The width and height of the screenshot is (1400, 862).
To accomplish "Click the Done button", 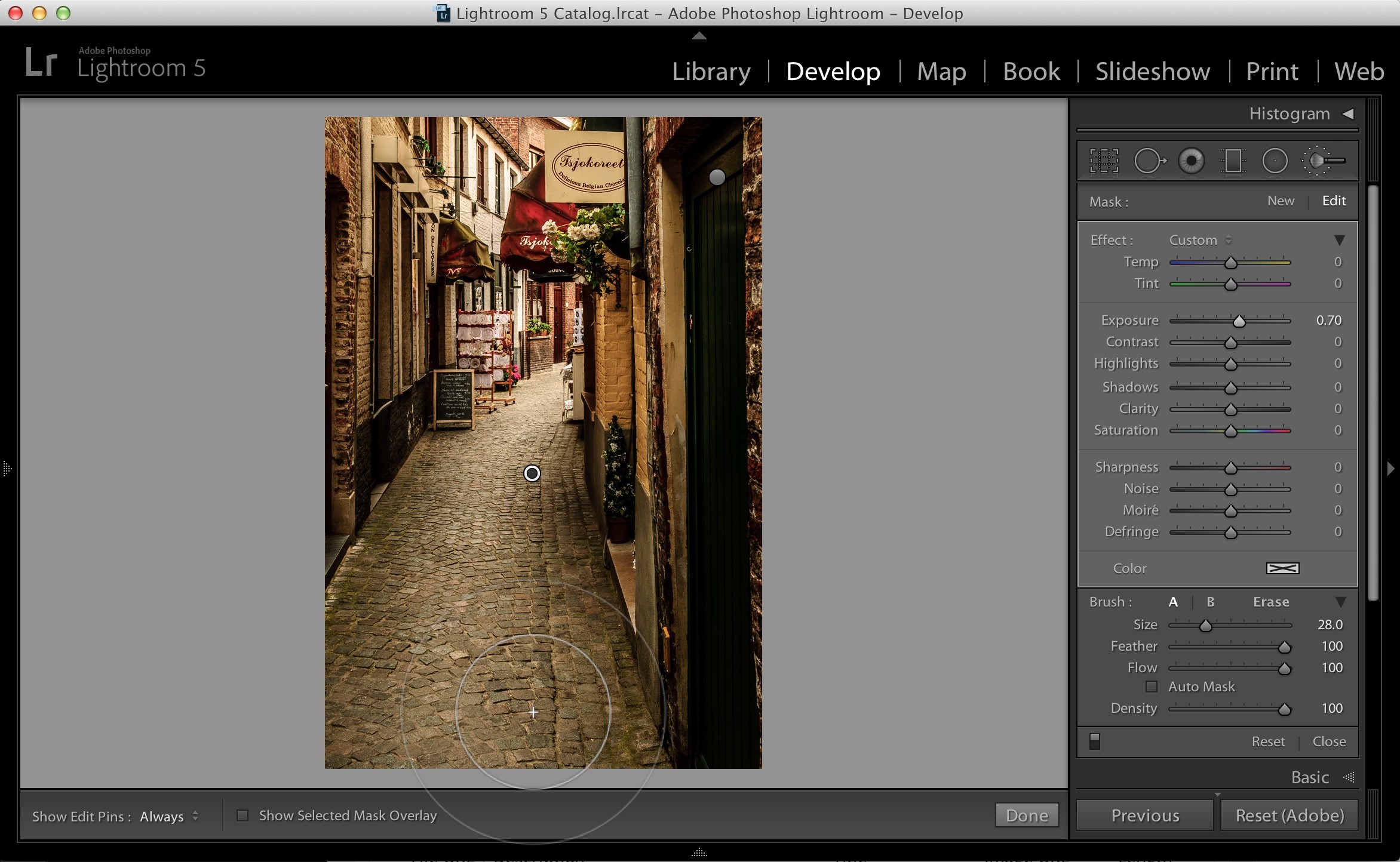I will [x=1027, y=815].
